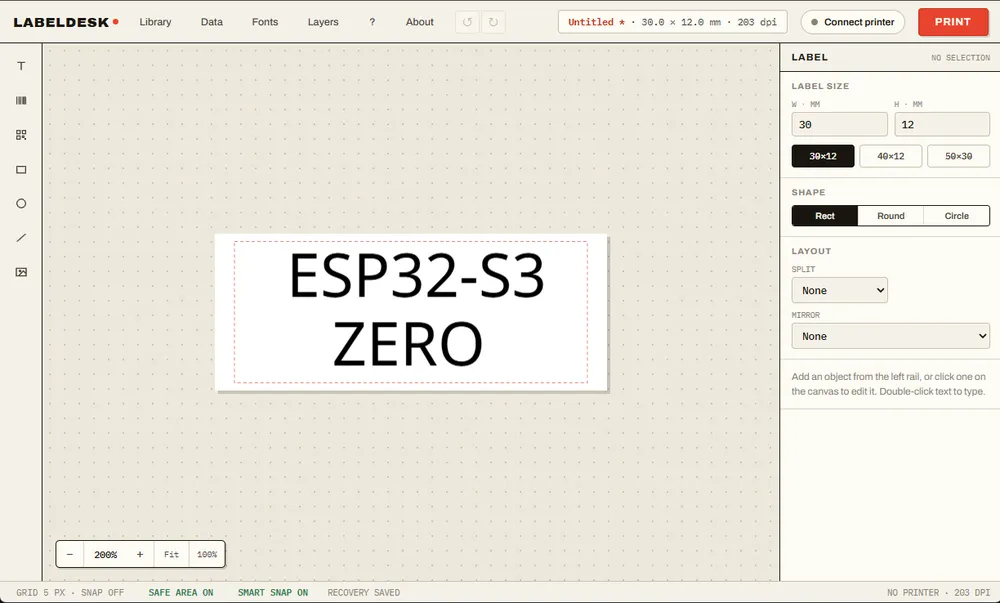Screen dimensions: 1000x603
Task: Open the Split dropdown
Action: coord(839,291)
